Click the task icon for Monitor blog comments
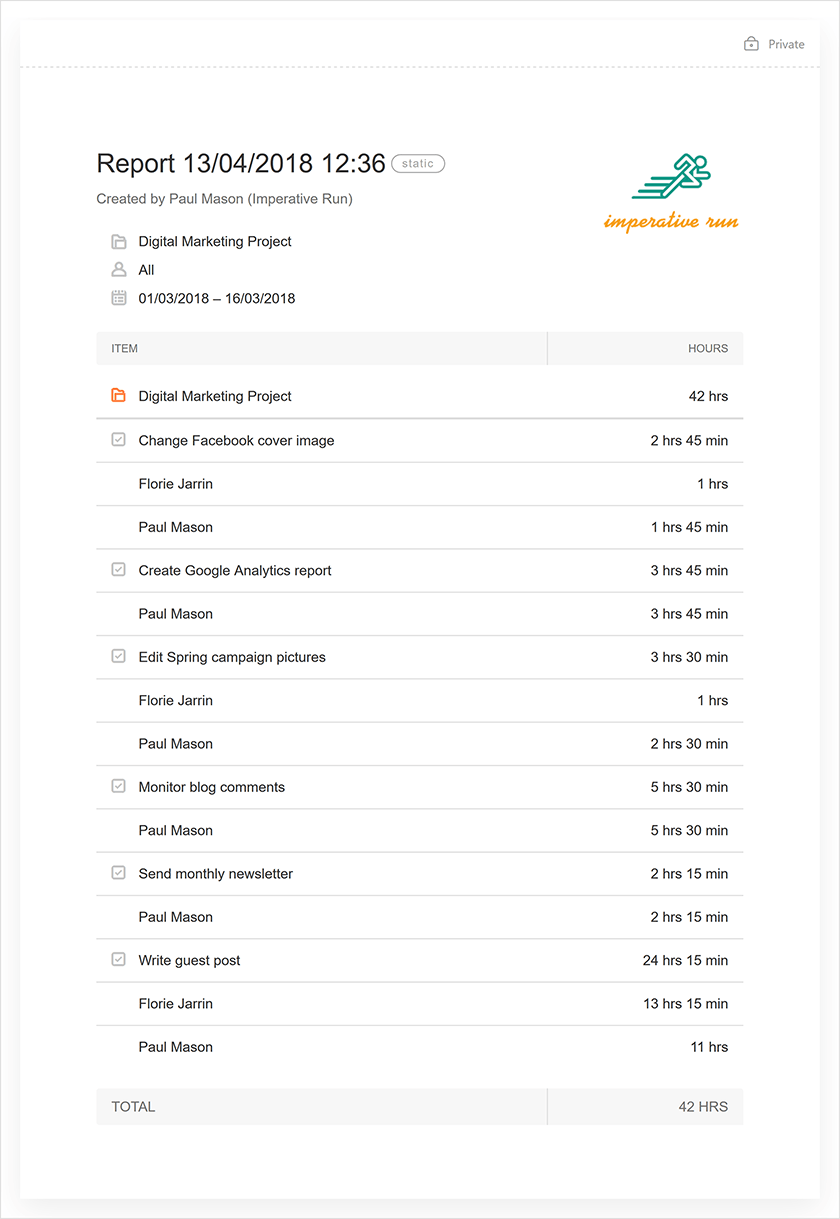840x1219 pixels. pos(118,786)
